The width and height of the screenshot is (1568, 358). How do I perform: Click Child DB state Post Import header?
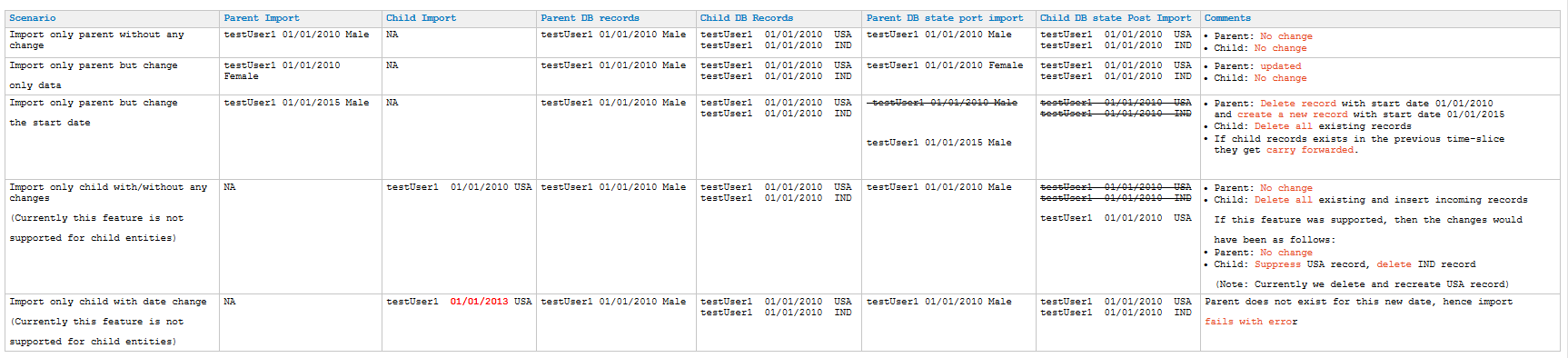tap(1116, 18)
